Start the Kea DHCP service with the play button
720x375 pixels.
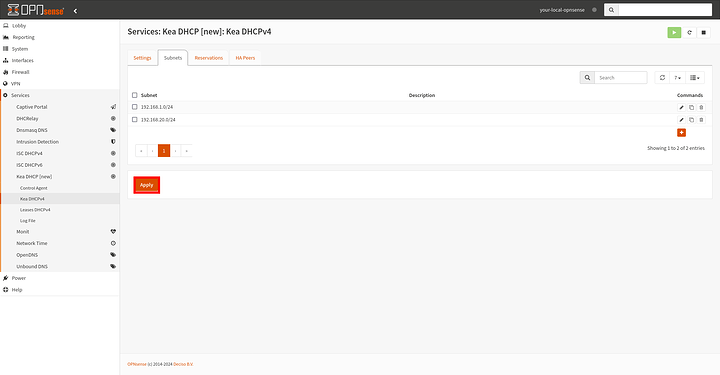pyautogui.click(x=674, y=33)
